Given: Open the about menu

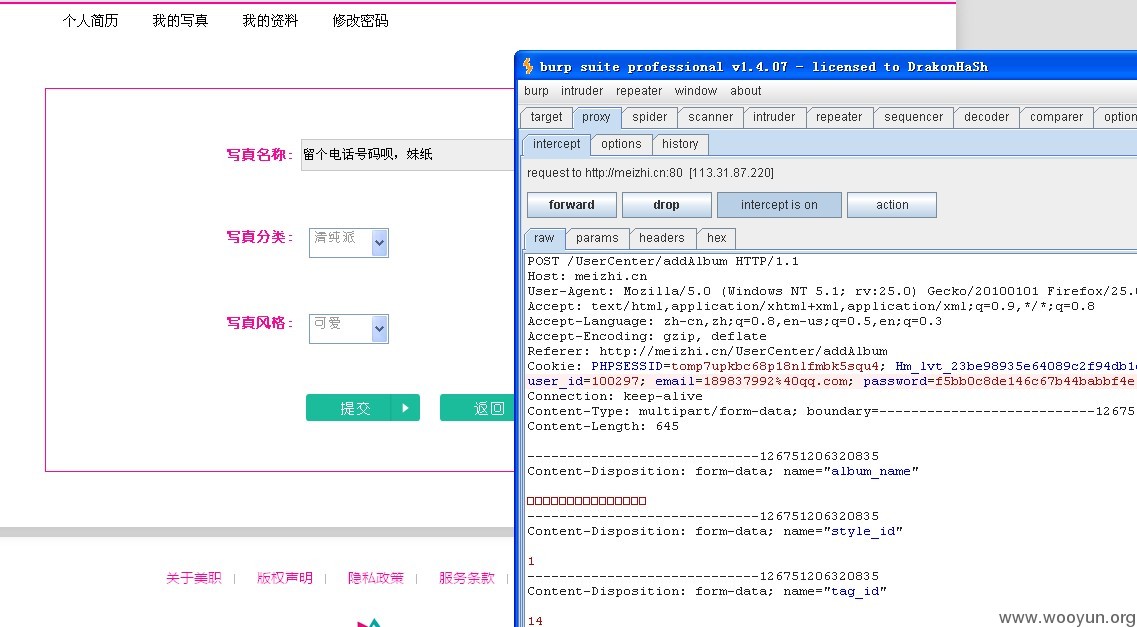Looking at the screenshot, I should (x=745, y=91).
